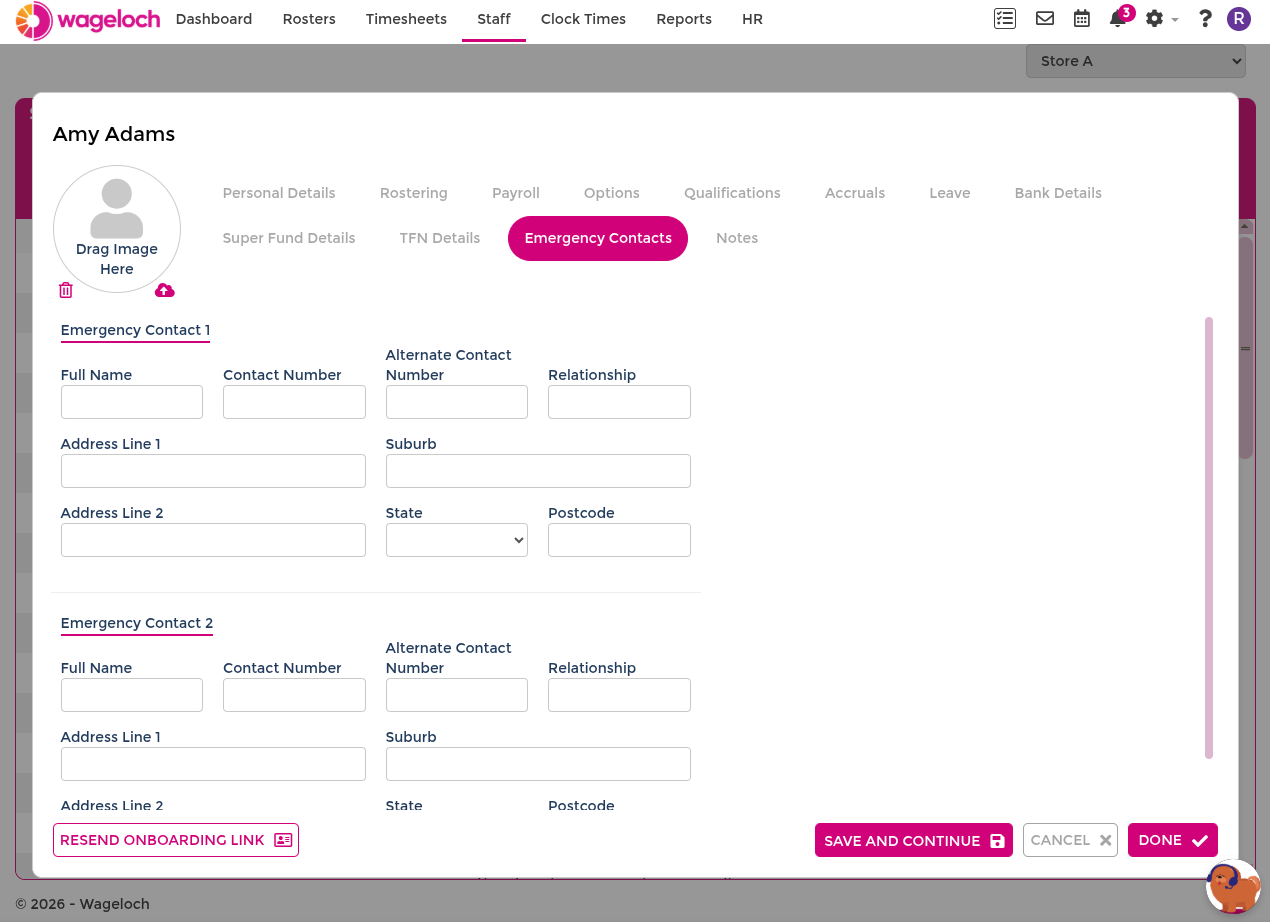Viewport: 1270px width, 922px height.
Task: Click the Done button
Action: (x=1173, y=840)
